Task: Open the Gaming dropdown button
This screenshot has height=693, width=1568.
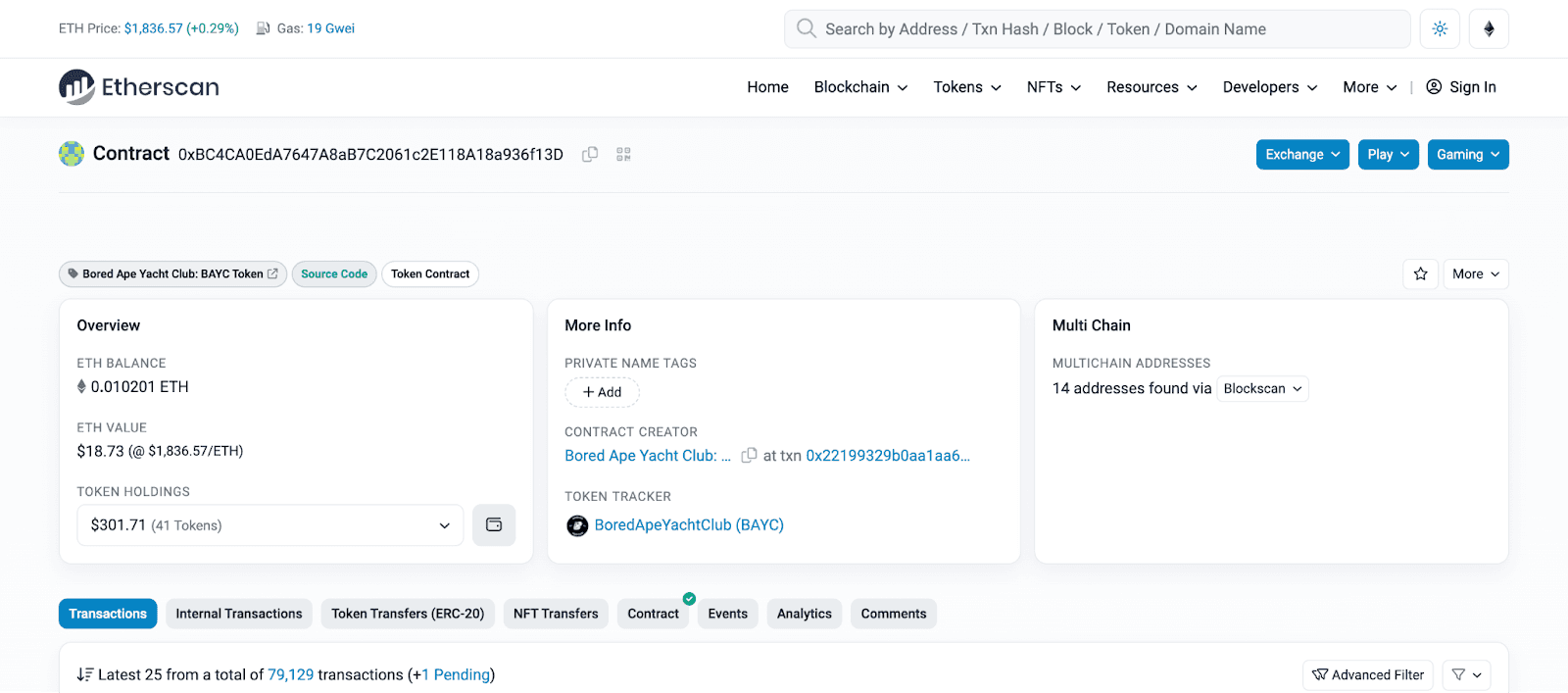Action: click(x=1468, y=155)
